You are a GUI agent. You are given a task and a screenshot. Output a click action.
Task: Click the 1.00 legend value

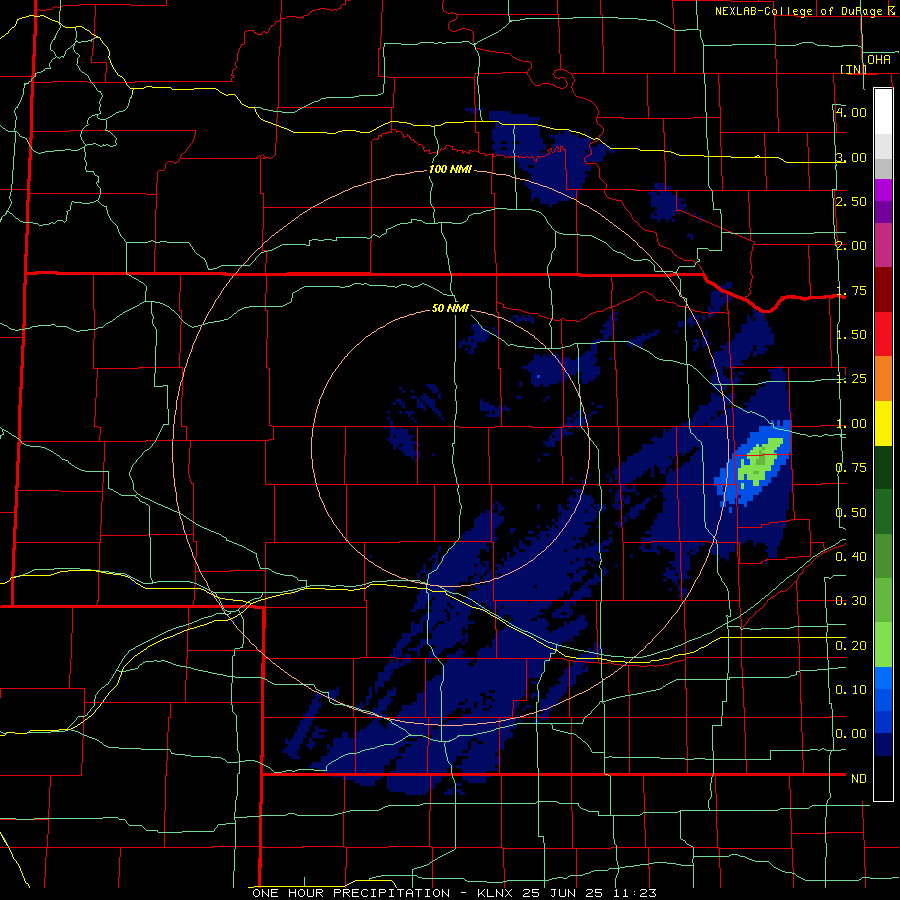pyautogui.click(x=851, y=424)
